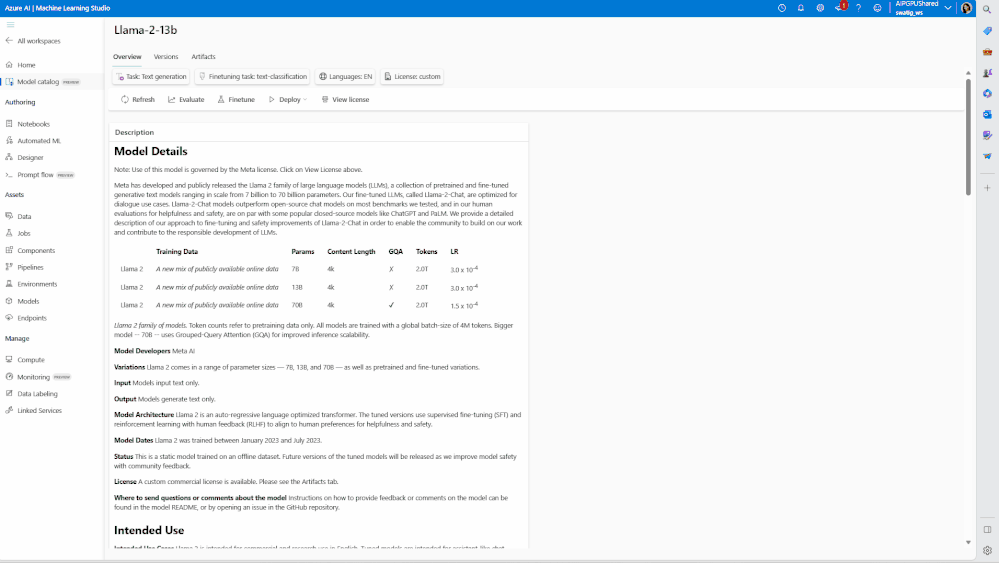Toggle the hamburger navigation menu
Viewport: 999px width, 563px height.
pos(10,25)
